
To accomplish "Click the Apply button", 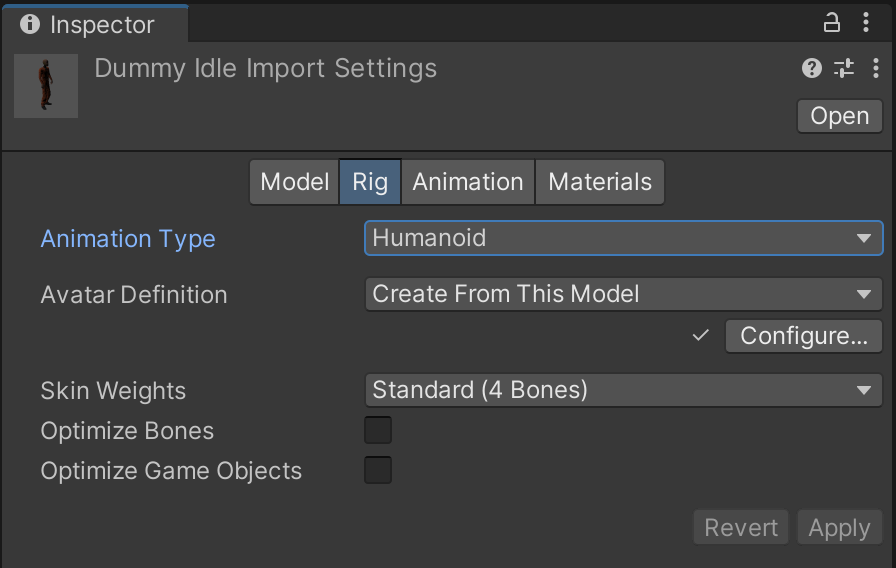I will pos(839,528).
